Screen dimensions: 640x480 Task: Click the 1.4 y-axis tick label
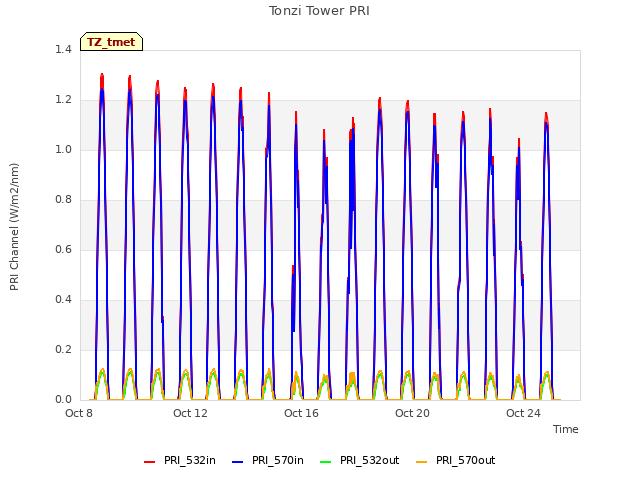point(63,49)
